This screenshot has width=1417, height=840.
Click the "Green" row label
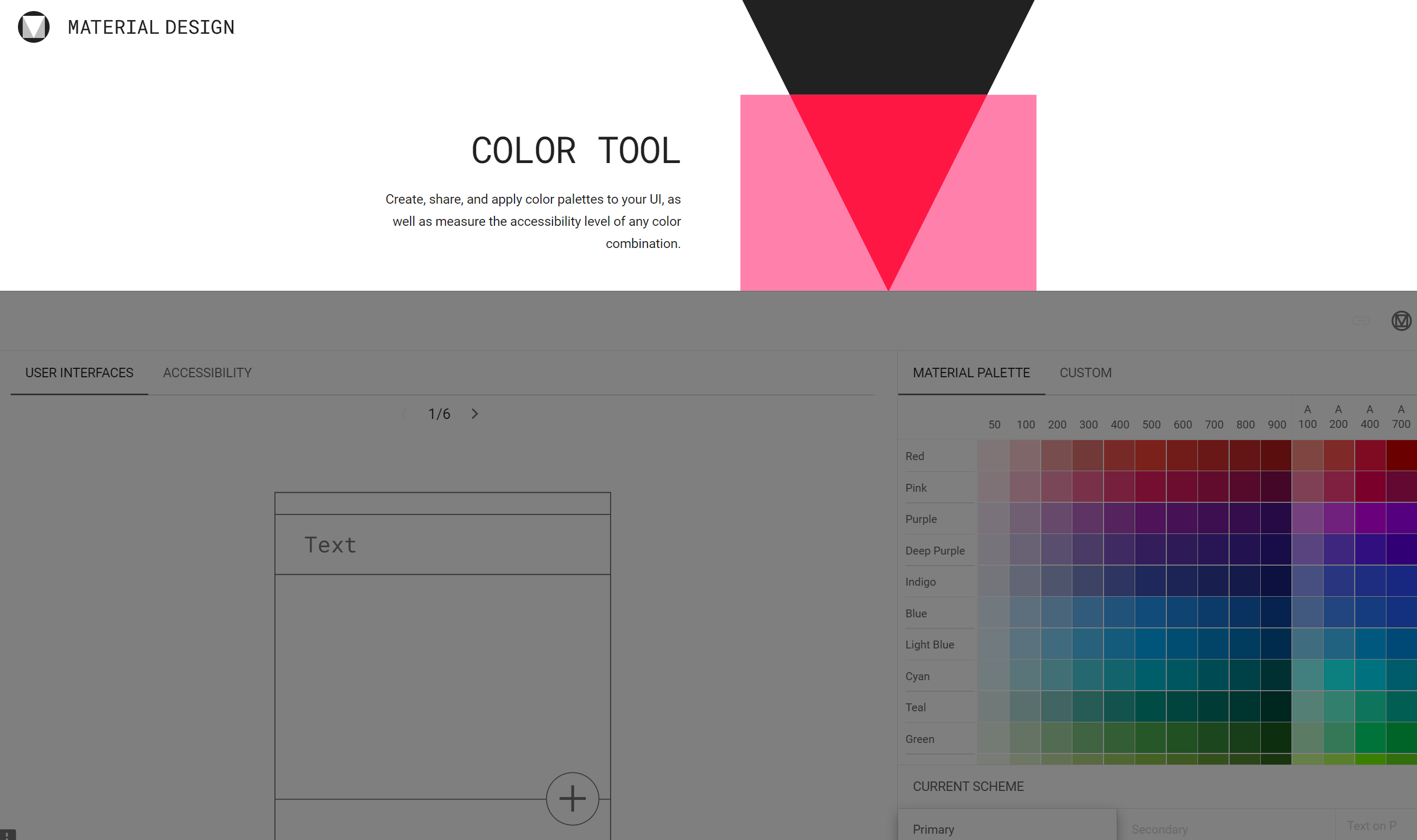919,739
